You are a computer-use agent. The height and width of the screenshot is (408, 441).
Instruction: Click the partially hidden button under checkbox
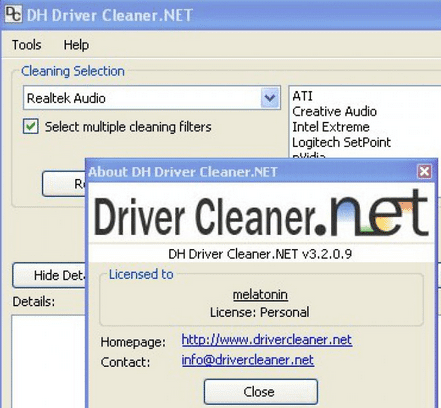[64, 184]
